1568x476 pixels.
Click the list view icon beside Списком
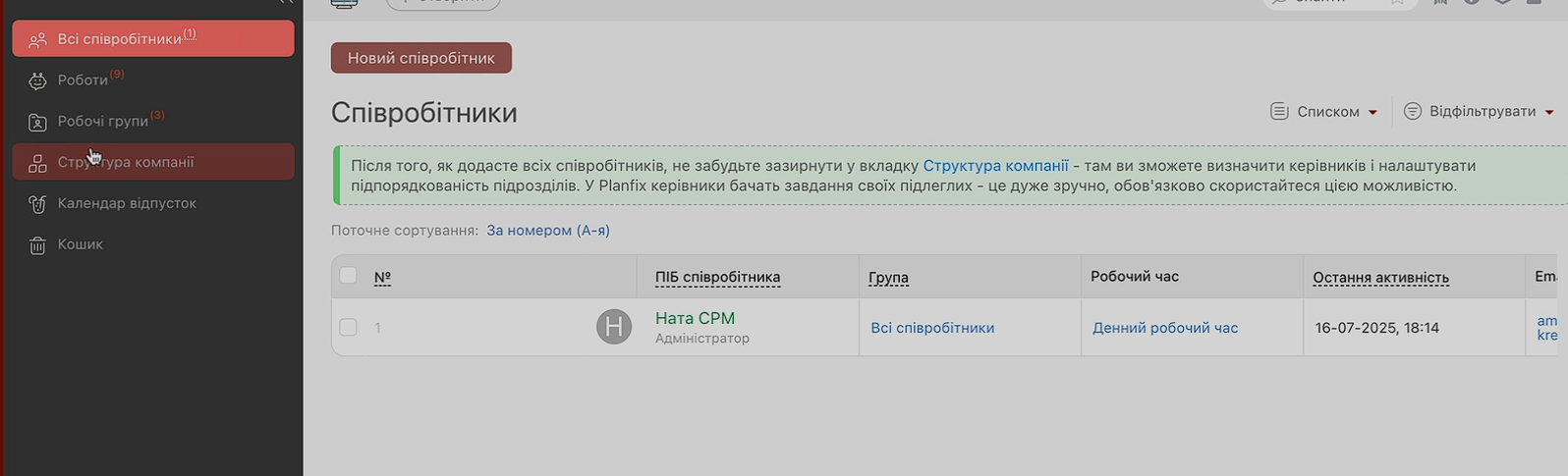(x=1279, y=112)
